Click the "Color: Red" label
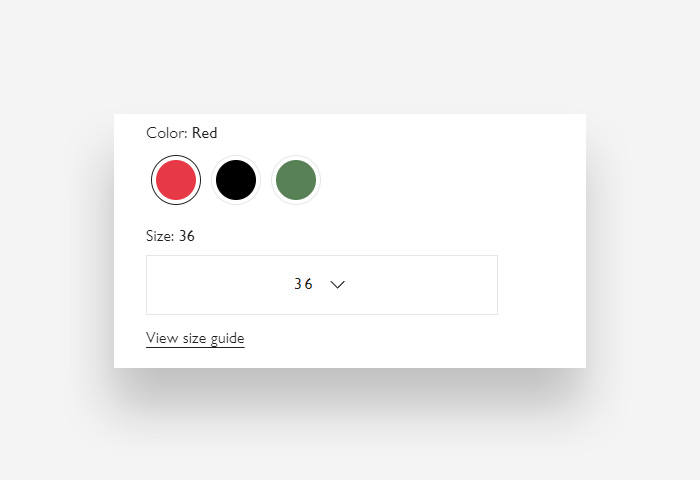 [x=181, y=133]
